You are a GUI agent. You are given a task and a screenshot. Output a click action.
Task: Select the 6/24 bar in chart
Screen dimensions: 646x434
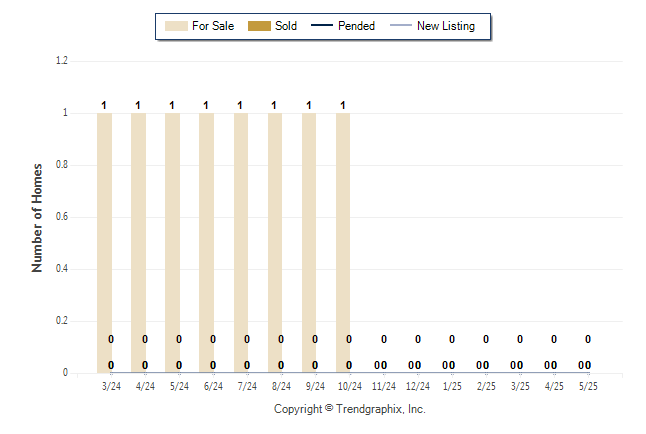click(207, 242)
